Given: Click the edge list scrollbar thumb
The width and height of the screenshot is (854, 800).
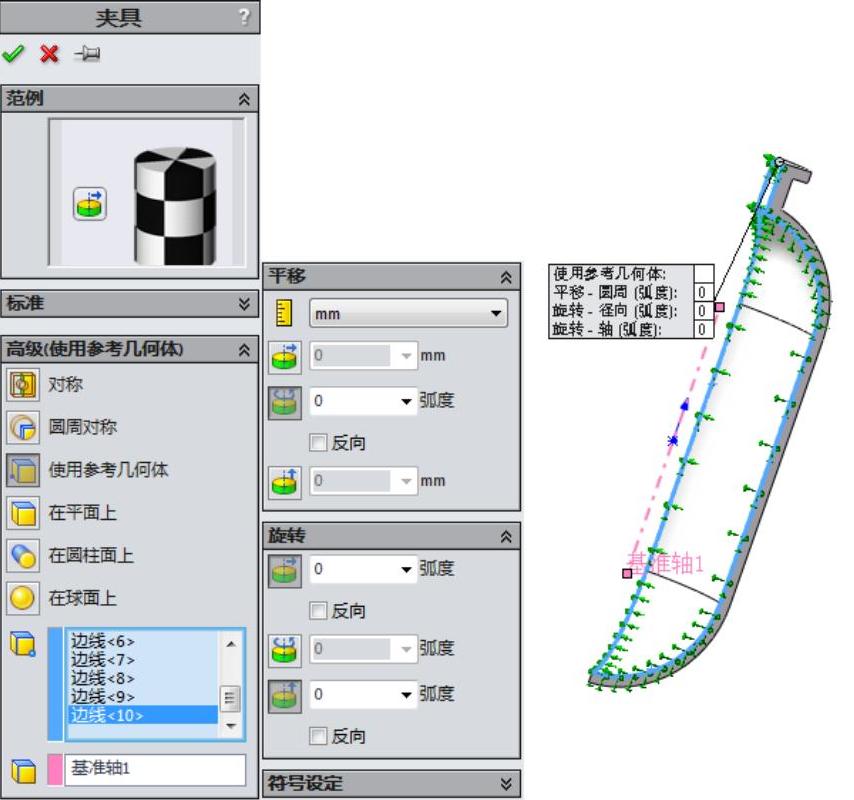Looking at the screenshot, I should tap(229, 698).
